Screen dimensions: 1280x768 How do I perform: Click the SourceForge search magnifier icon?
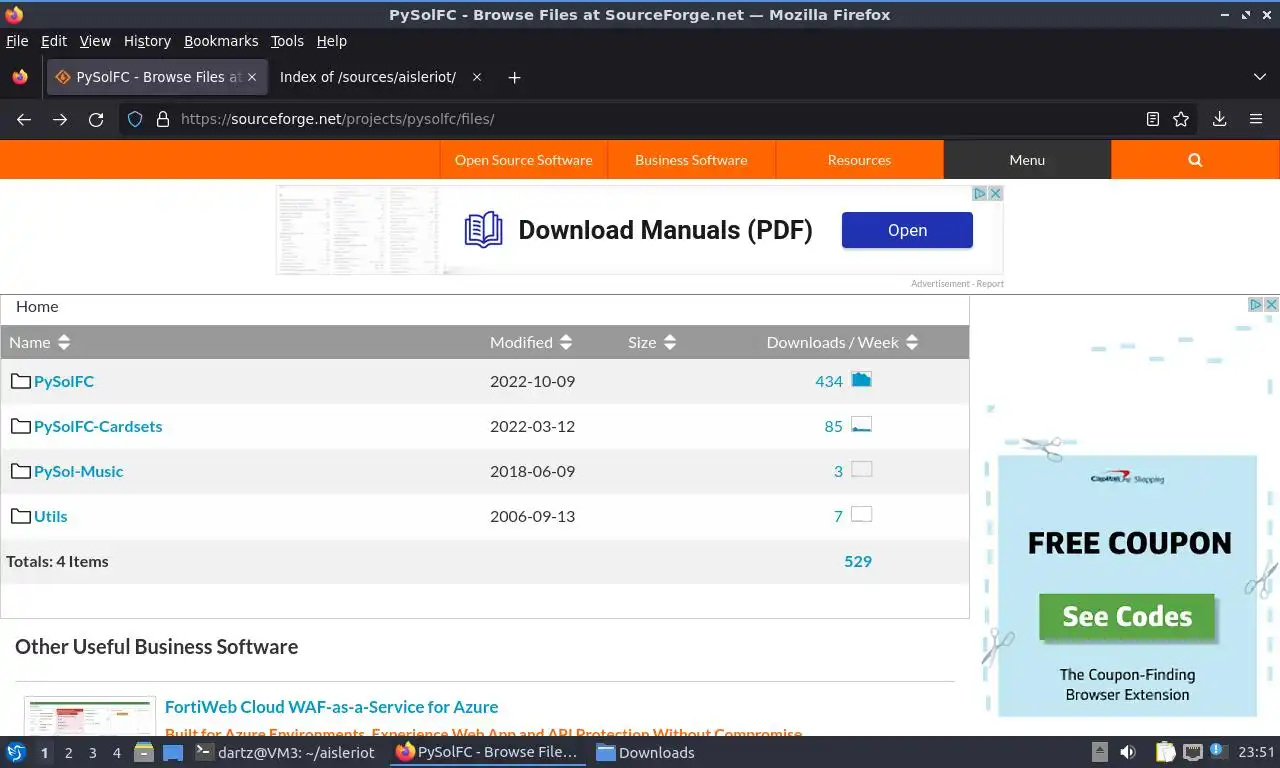pyautogui.click(x=1195, y=160)
